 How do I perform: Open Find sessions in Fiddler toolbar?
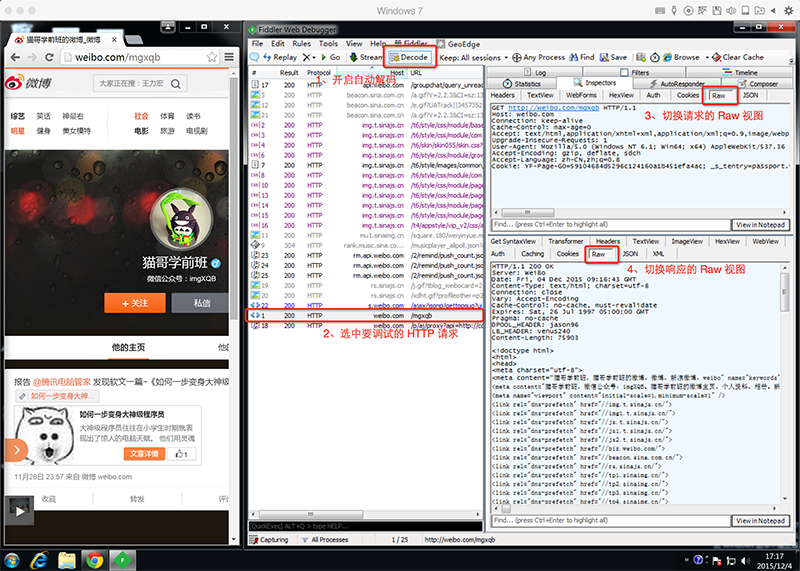tap(582, 57)
